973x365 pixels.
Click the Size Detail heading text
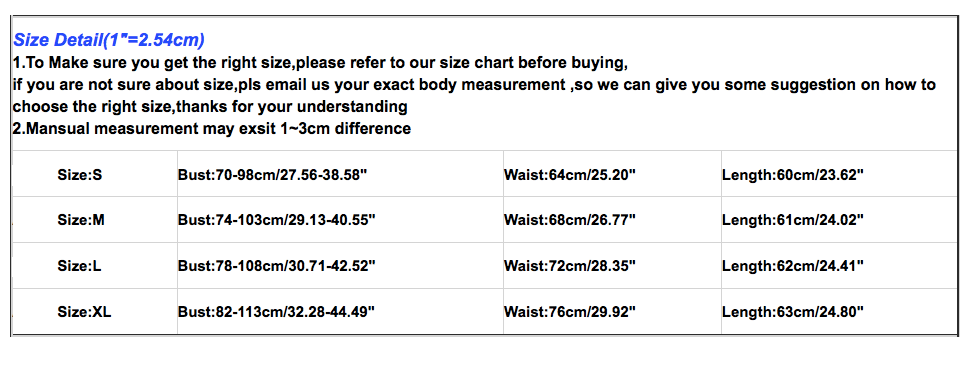(109, 41)
